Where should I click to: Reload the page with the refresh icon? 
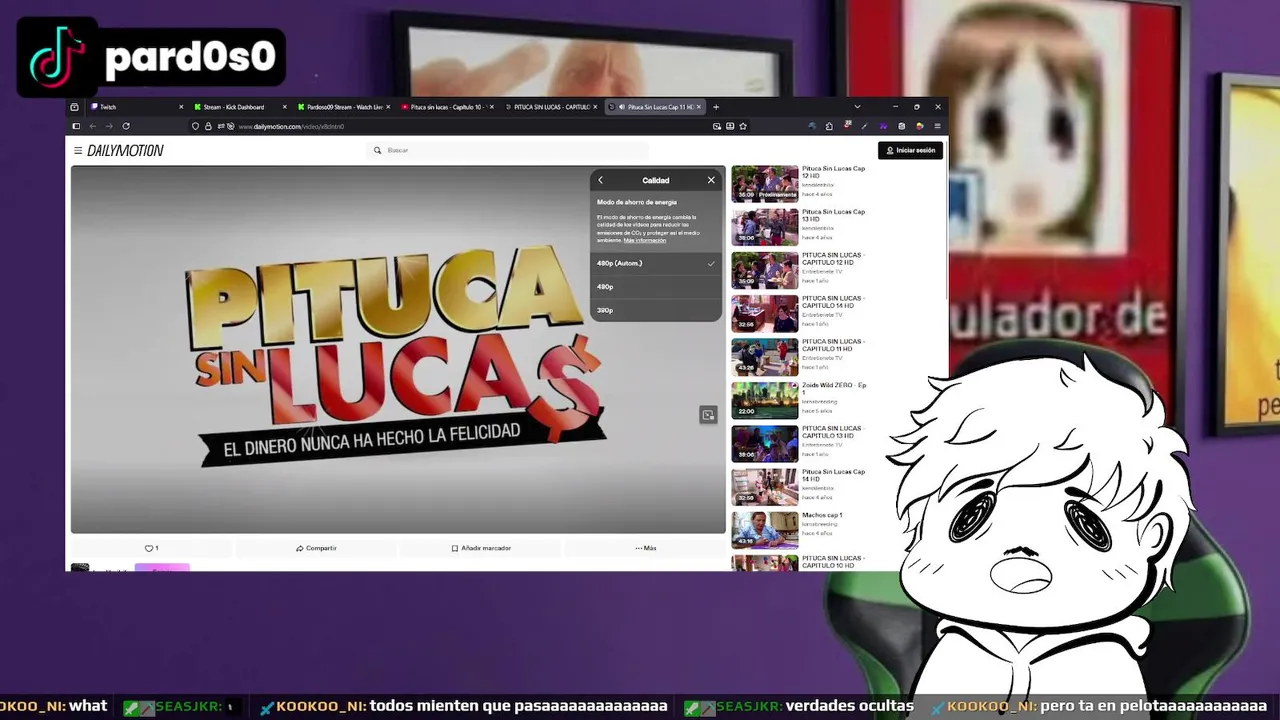pyautogui.click(x=126, y=126)
